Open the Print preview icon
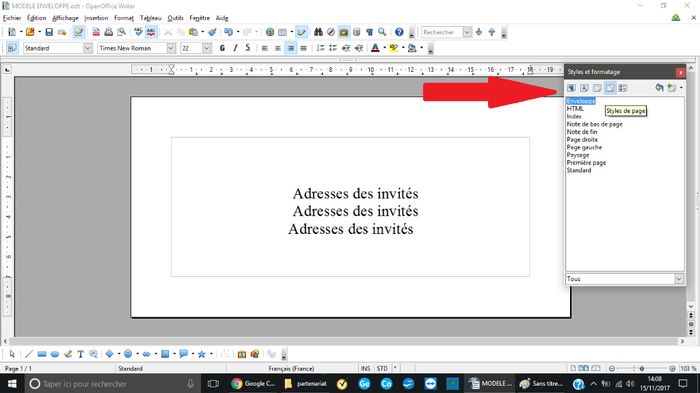 pyautogui.click(x=121, y=32)
